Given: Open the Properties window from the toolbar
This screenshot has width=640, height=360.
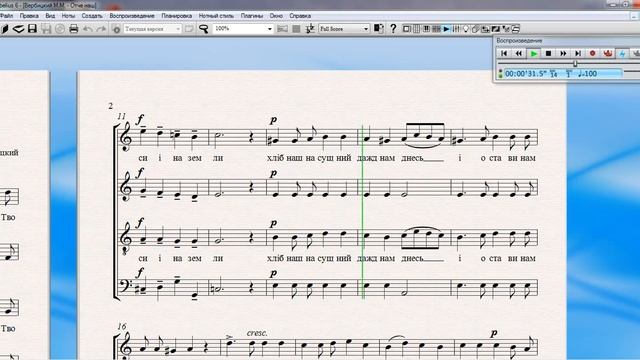Looking at the screenshot, I should point(506,29).
